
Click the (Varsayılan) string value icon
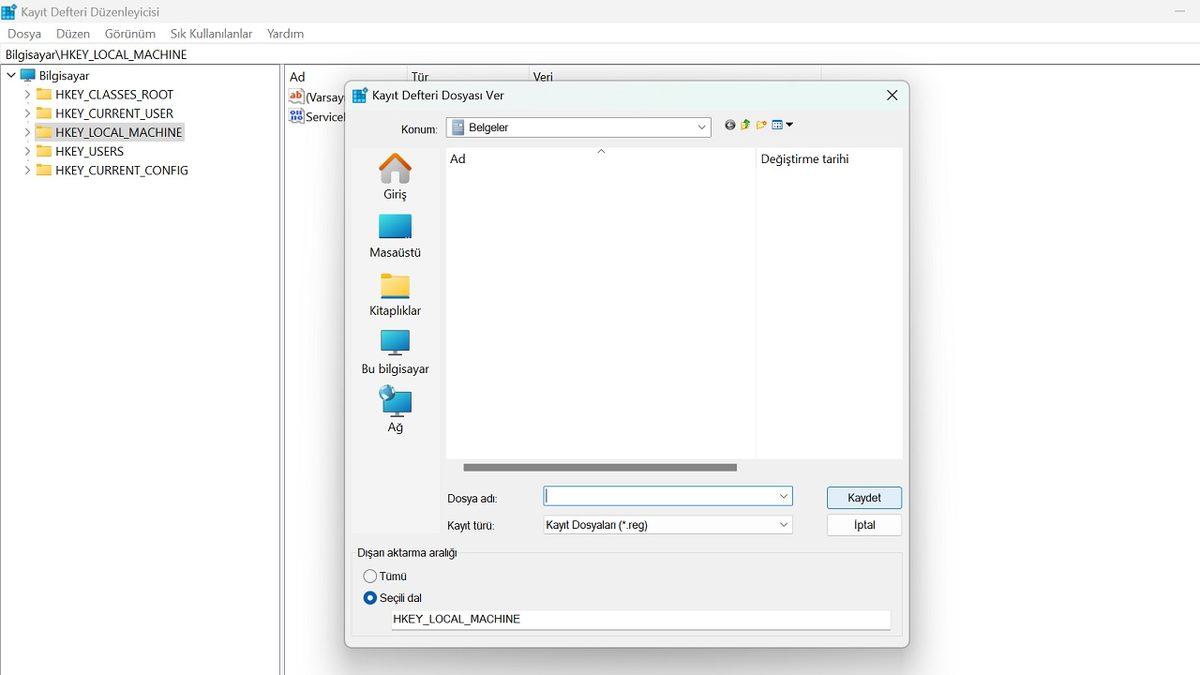296,96
